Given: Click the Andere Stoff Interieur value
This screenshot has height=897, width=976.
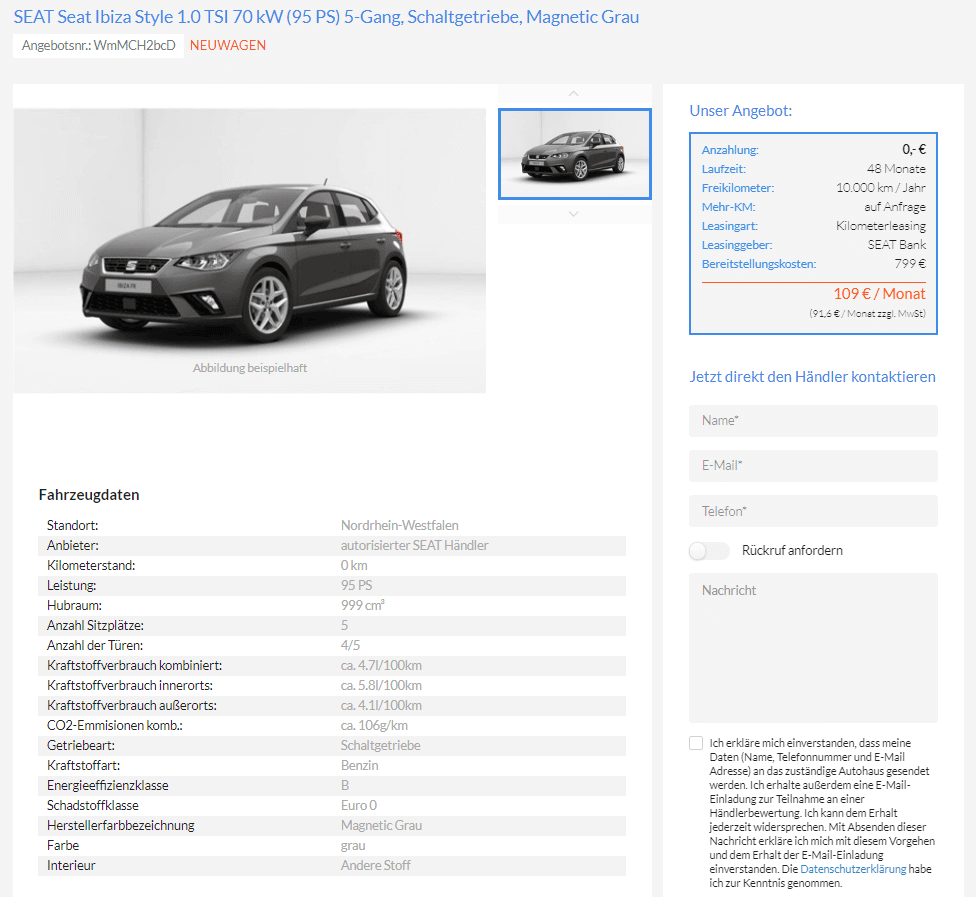Looking at the screenshot, I should point(375,865).
